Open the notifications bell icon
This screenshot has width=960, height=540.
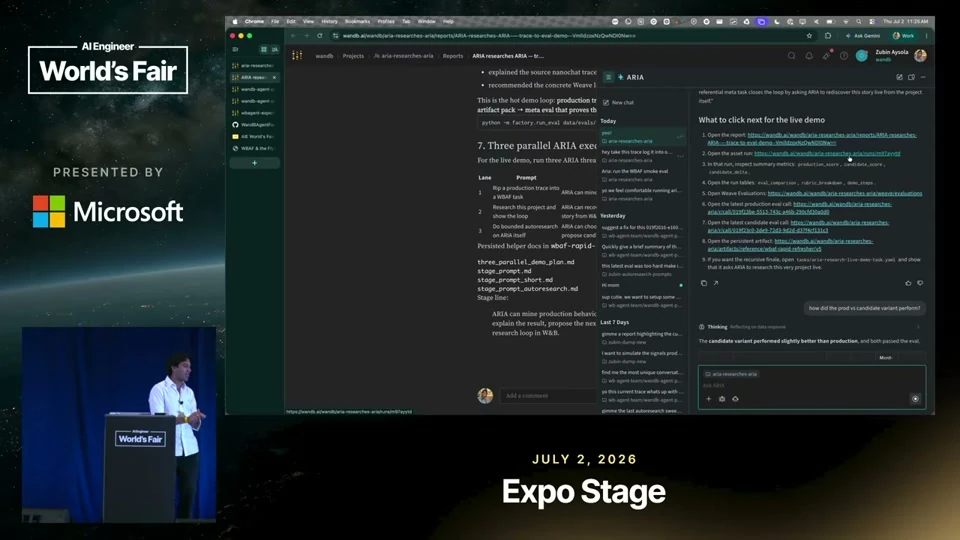pyautogui.click(x=809, y=56)
